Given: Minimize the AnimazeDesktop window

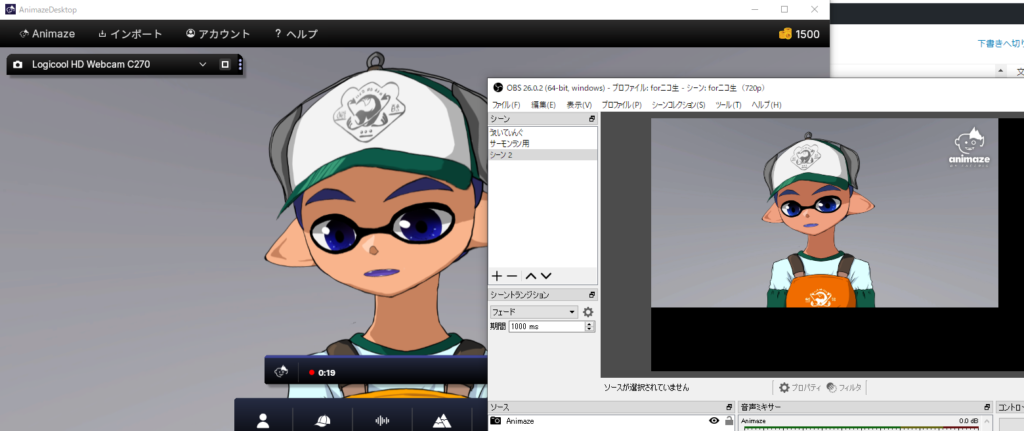Looking at the screenshot, I should coord(755,9).
